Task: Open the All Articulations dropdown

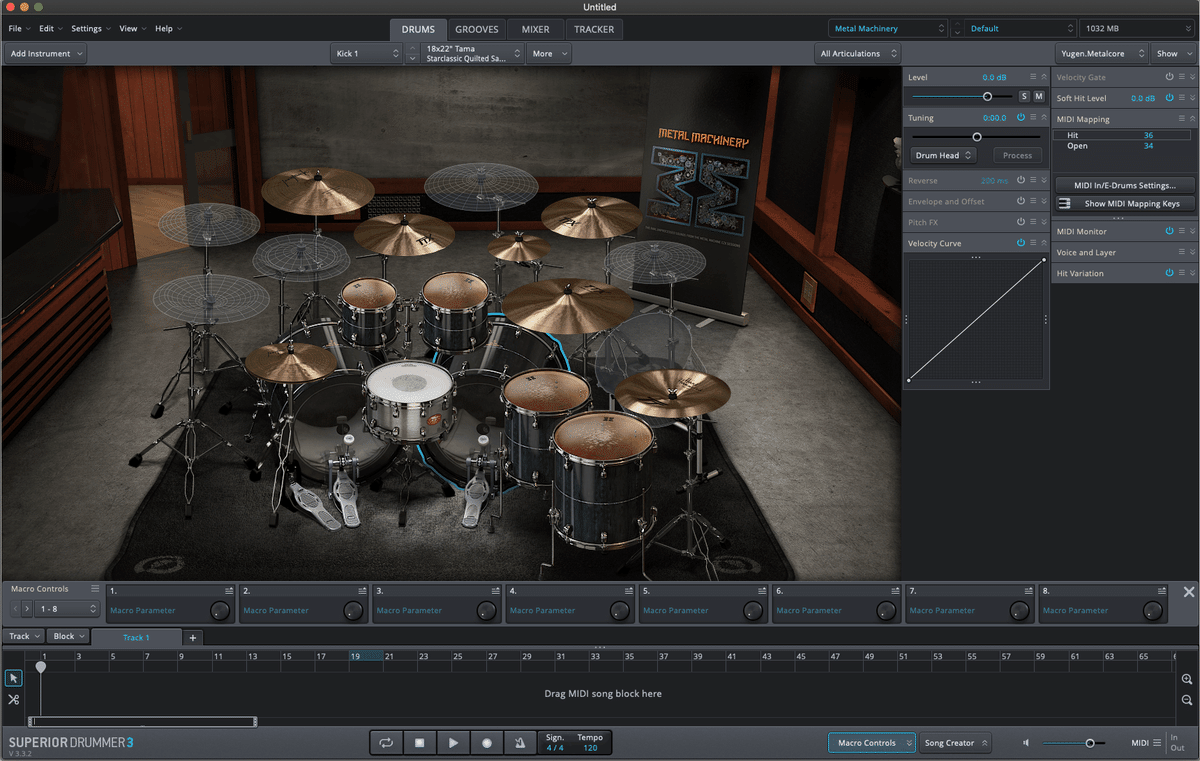Action: [857, 52]
